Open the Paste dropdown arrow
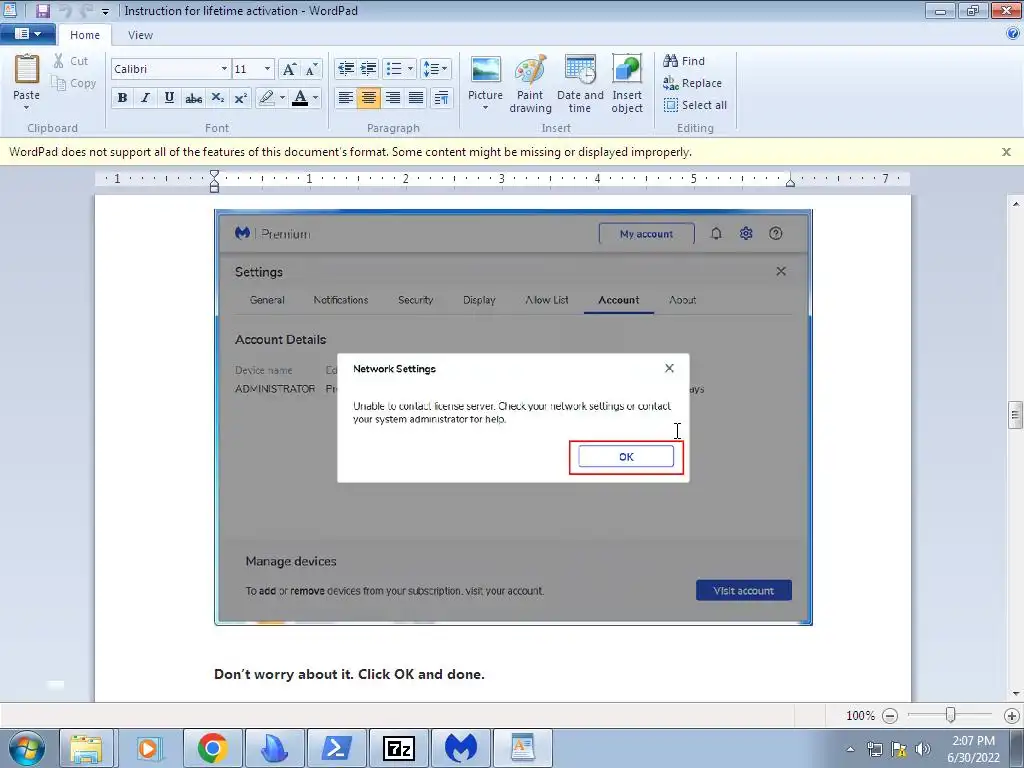 pos(27,107)
